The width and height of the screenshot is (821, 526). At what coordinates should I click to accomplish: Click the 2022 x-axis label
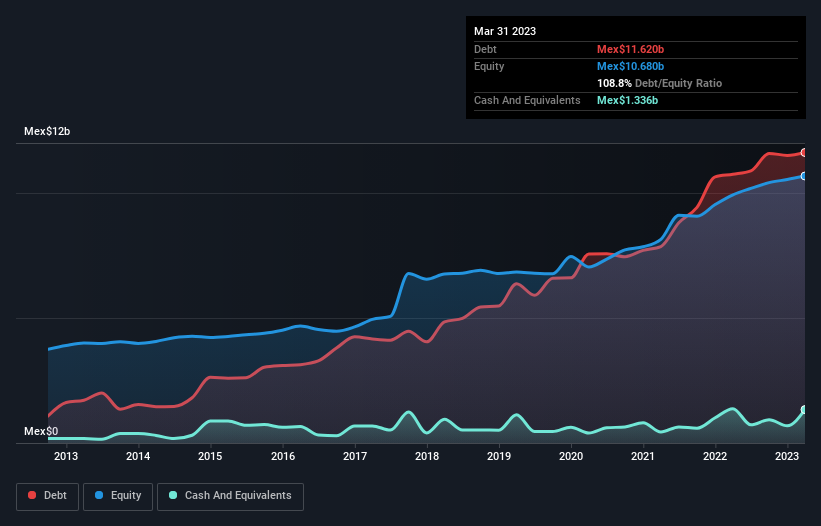(715, 456)
